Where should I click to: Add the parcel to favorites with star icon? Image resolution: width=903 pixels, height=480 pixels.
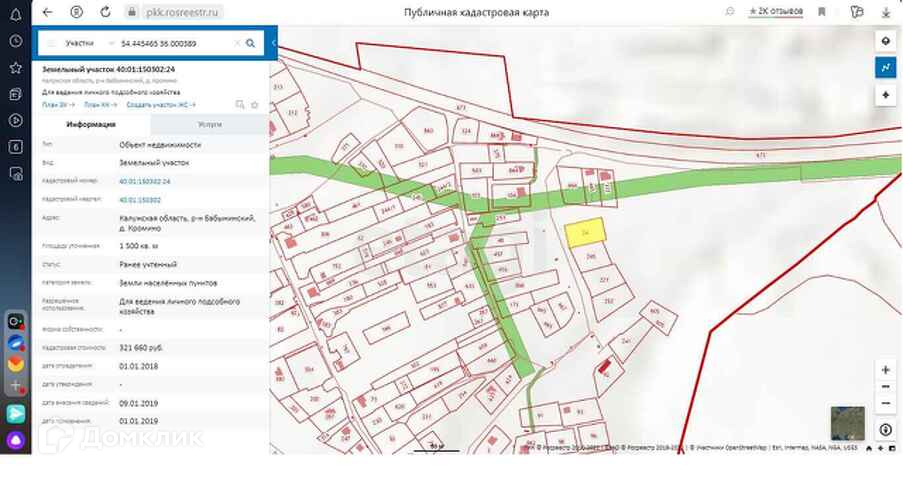[255, 105]
